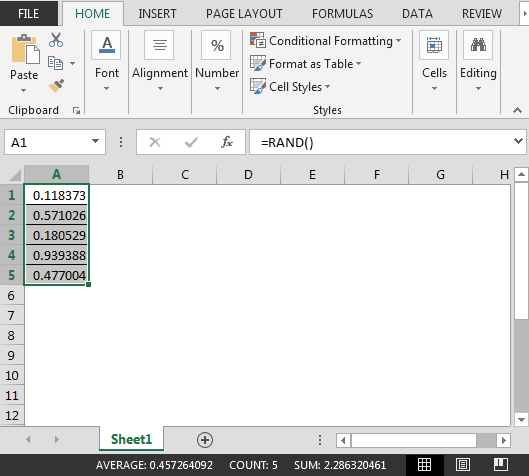
Task: Select column G header
Action: 440,174
